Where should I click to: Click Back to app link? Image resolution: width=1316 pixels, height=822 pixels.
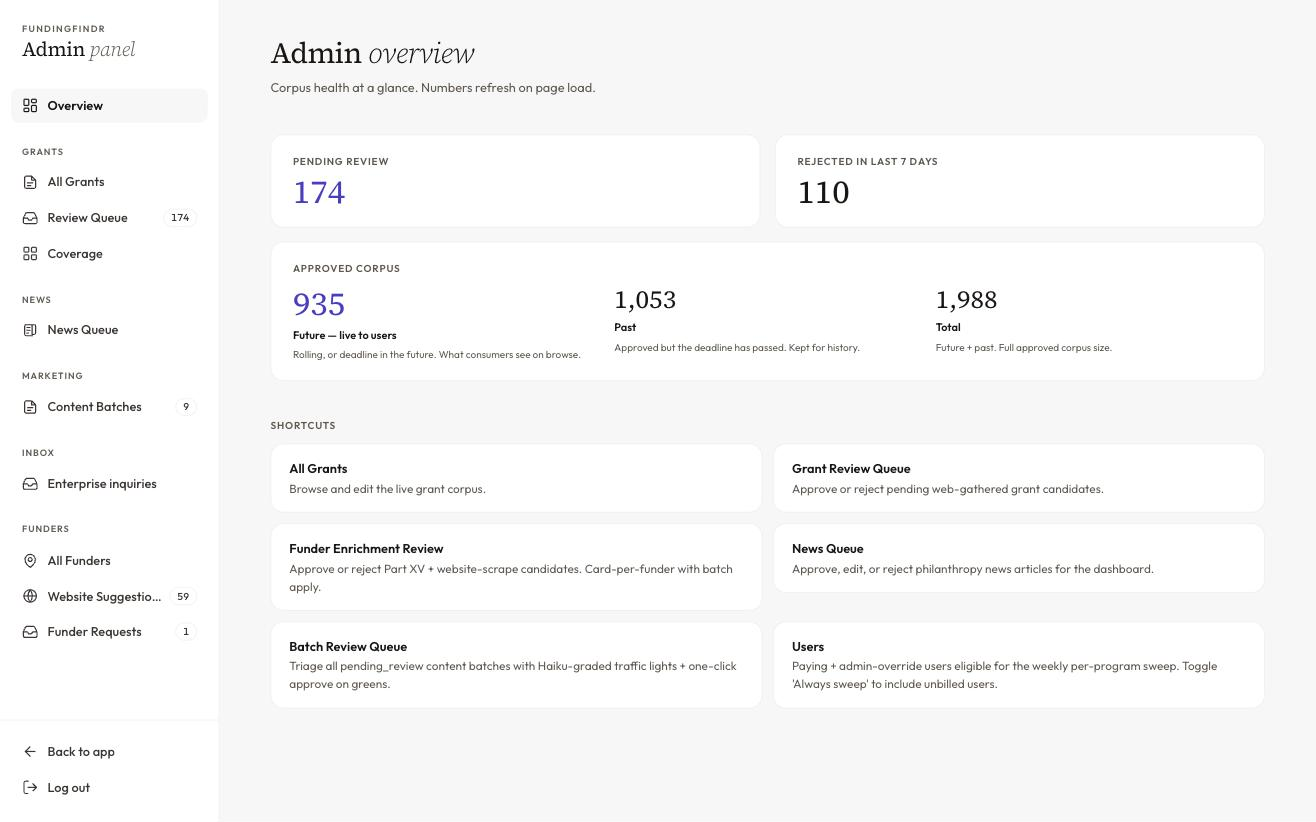coord(109,752)
